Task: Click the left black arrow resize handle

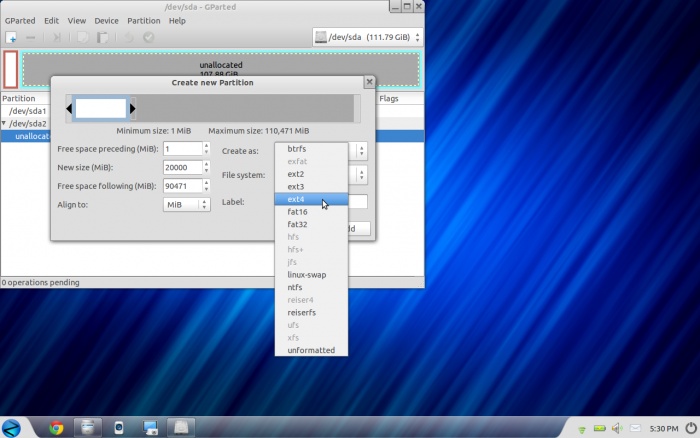Action: pyautogui.click(x=69, y=108)
